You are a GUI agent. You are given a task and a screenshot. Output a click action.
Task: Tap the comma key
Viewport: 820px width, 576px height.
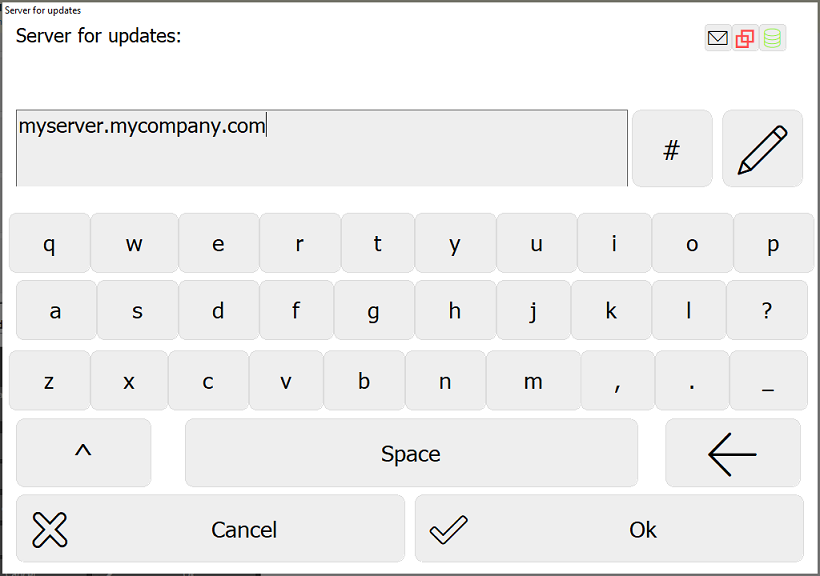617,380
